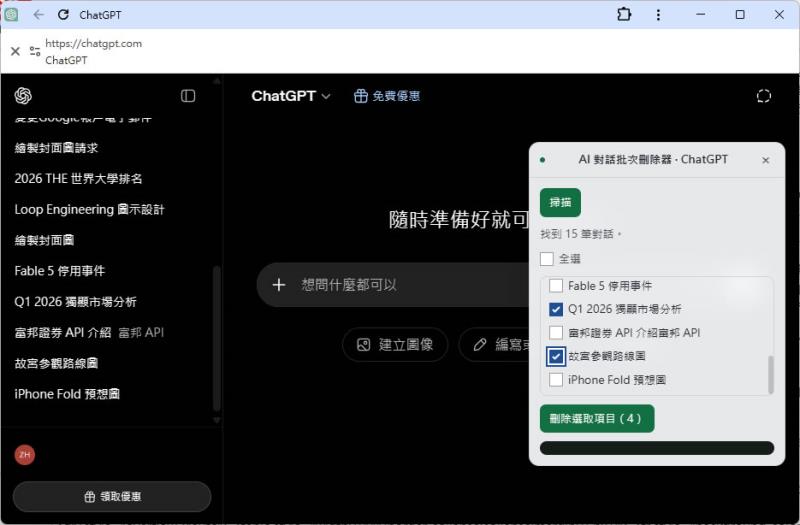Click the ChatGPT app icon in the title bar

pyautogui.click(x=11, y=14)
